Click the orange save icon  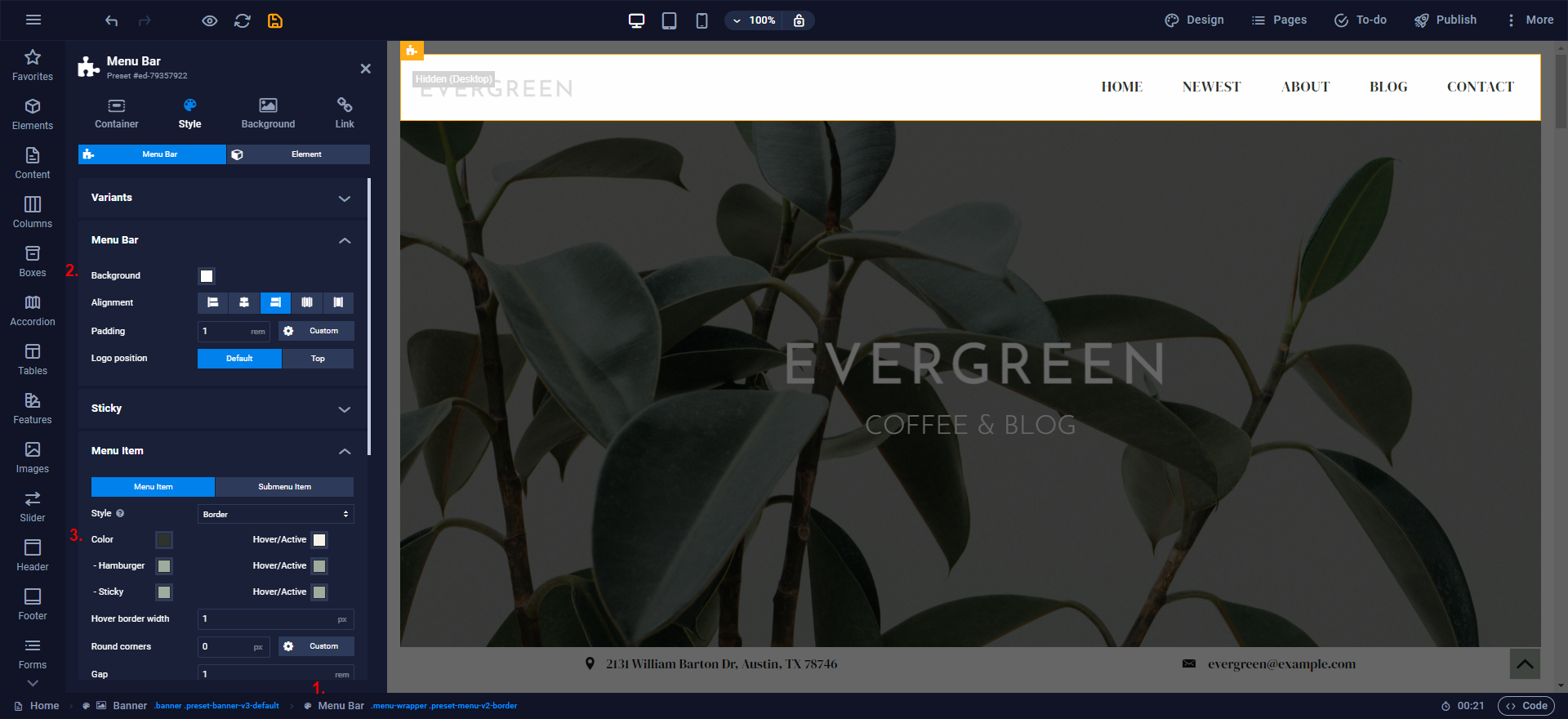275,20
